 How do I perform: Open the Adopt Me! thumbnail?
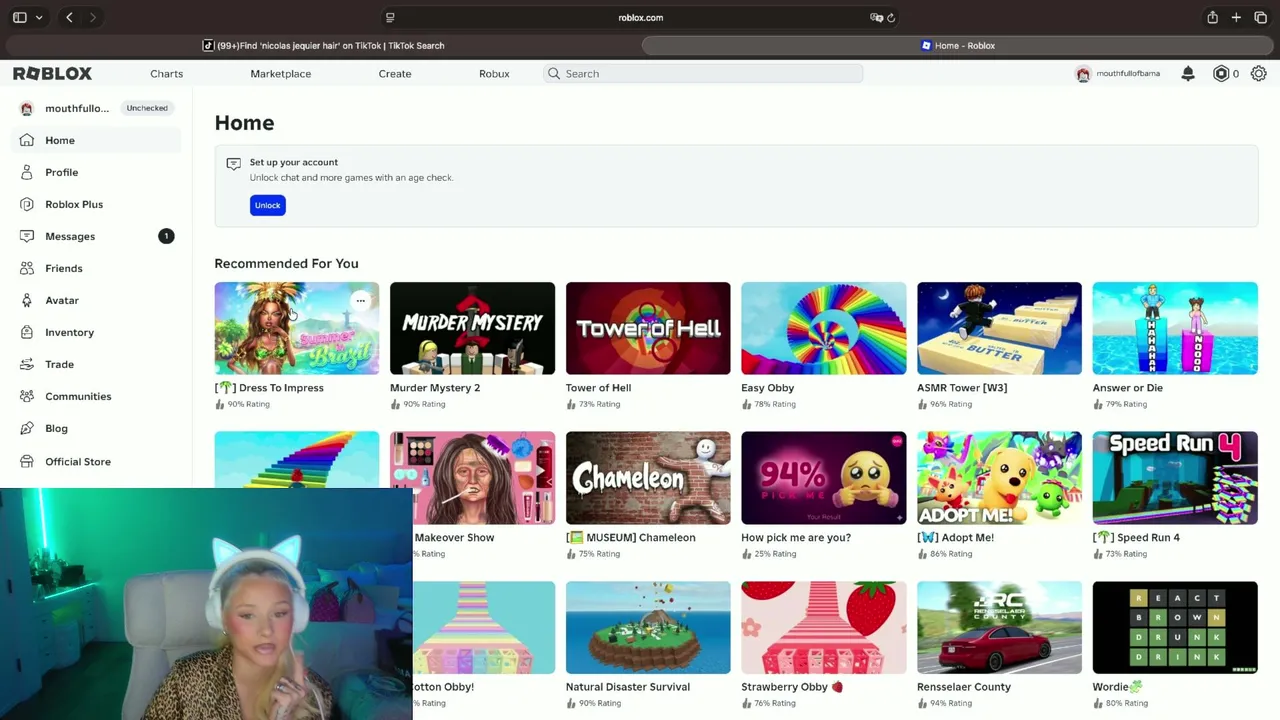[x=999, y=478]
